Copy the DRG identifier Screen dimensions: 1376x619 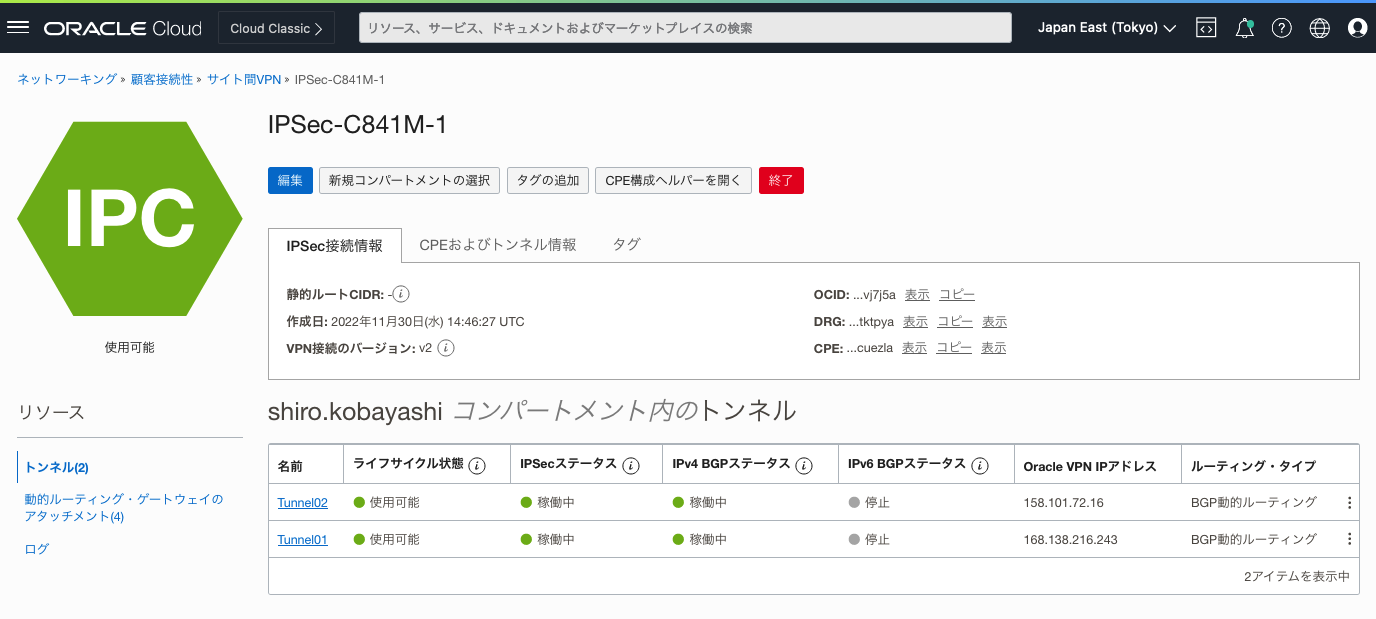tap(955, 321)
